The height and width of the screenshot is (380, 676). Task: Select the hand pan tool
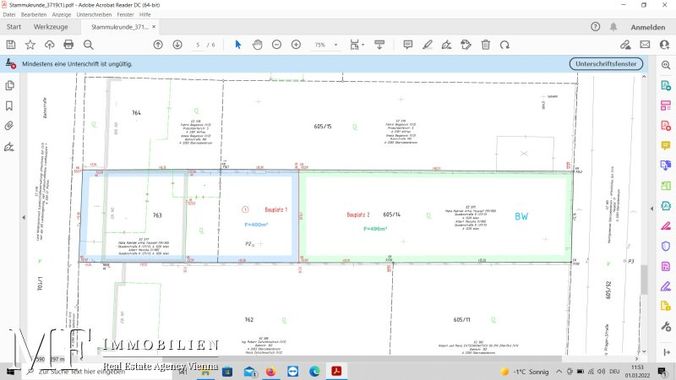tap(257, 44)
